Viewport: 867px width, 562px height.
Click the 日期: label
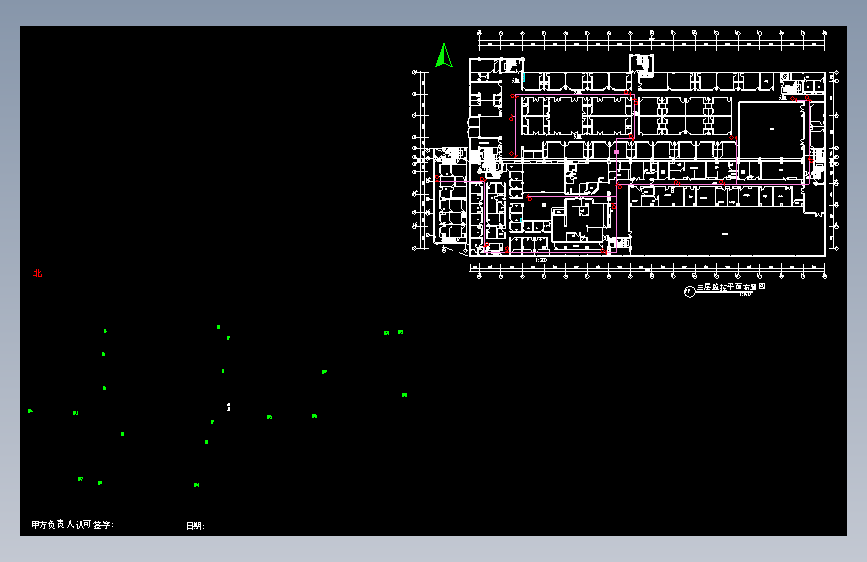click(x=195, y=526)
